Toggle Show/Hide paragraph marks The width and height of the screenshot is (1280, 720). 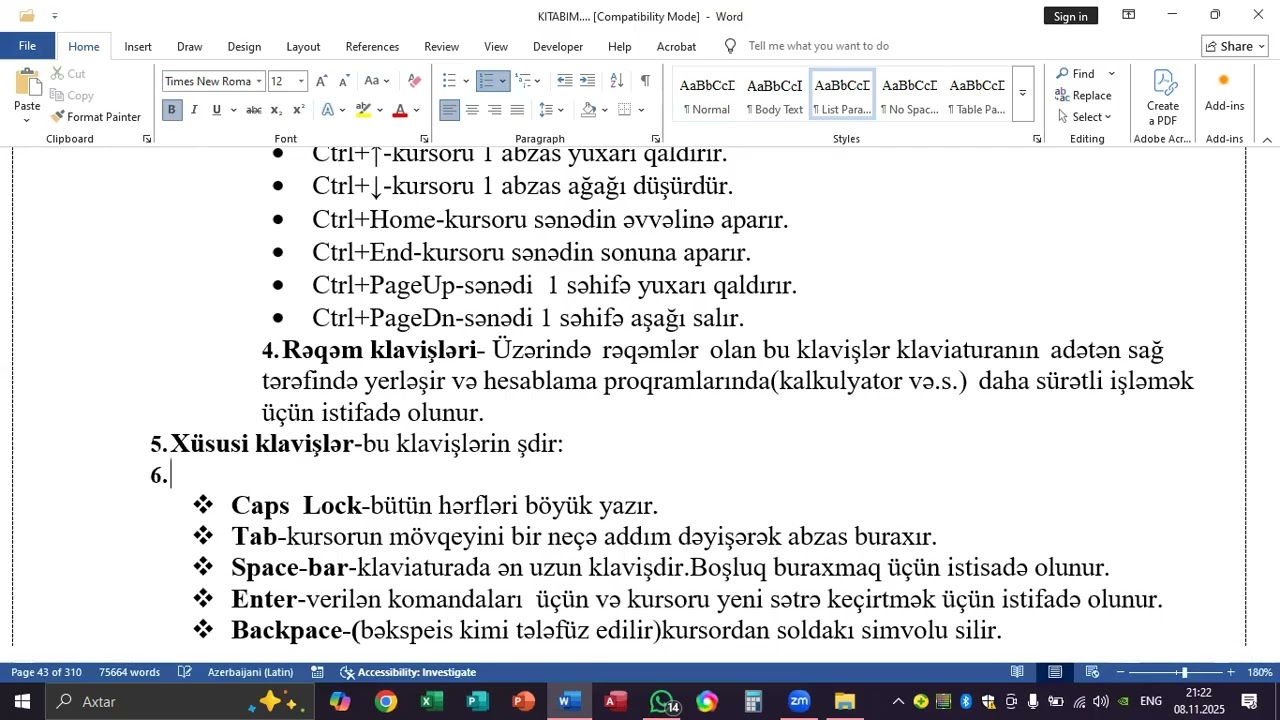pos(645,81)
